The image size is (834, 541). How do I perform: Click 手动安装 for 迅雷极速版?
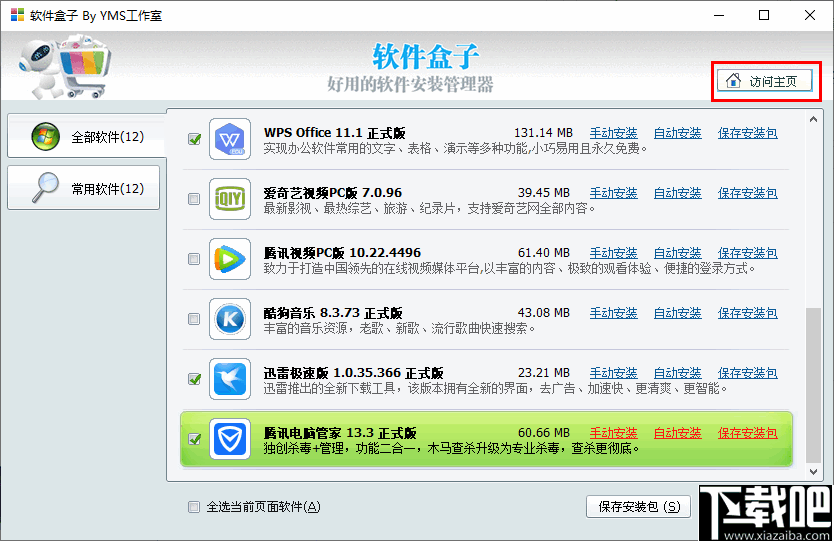click(x=613, y=373)
